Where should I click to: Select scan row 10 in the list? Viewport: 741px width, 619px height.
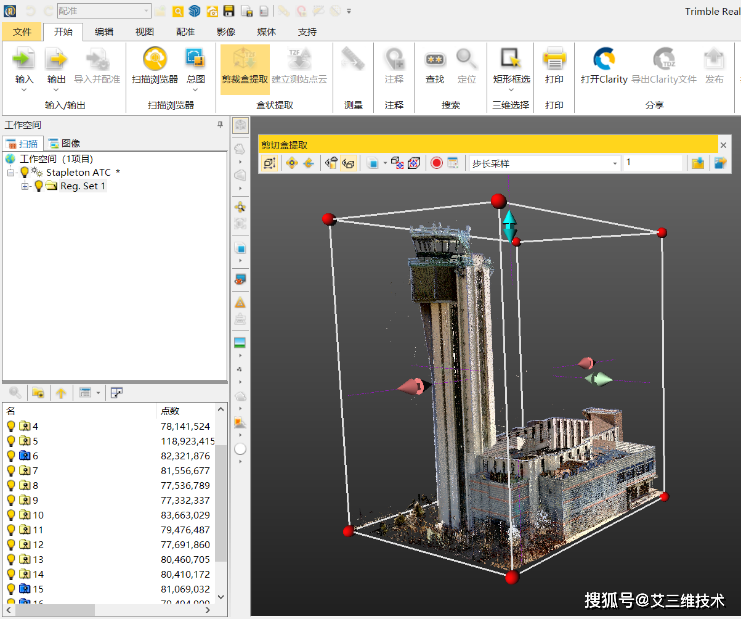coord(110,515)
